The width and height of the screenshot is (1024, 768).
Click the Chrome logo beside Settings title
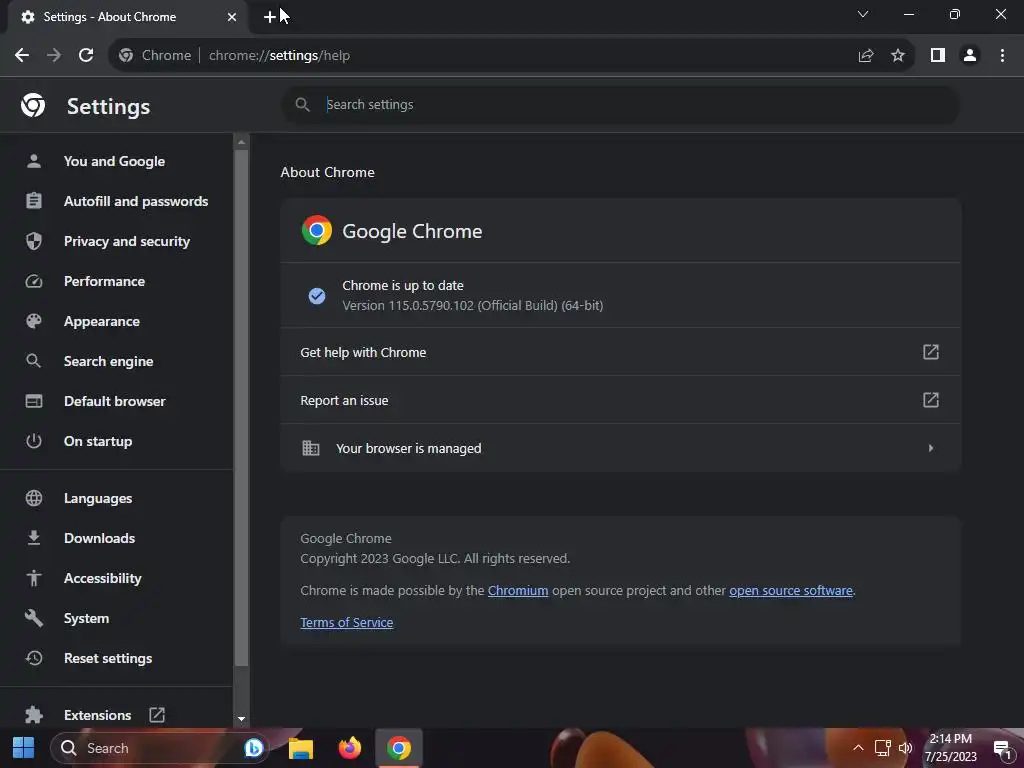(x=33, y=105)
